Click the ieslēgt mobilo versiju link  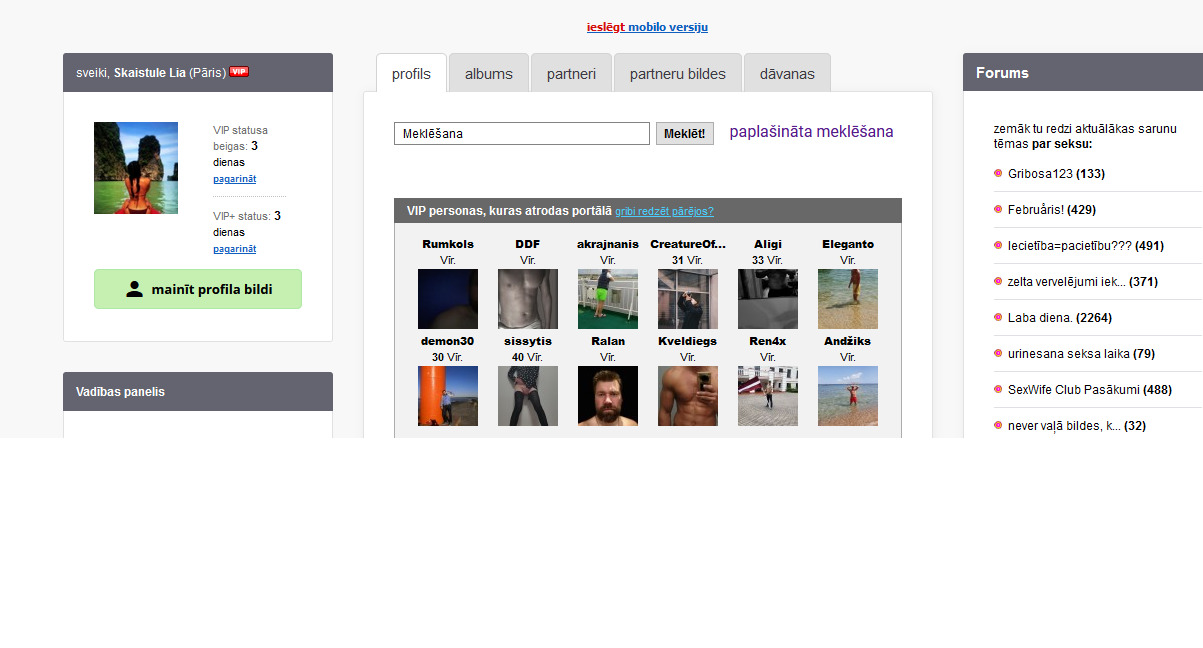[x=647, y=27]
